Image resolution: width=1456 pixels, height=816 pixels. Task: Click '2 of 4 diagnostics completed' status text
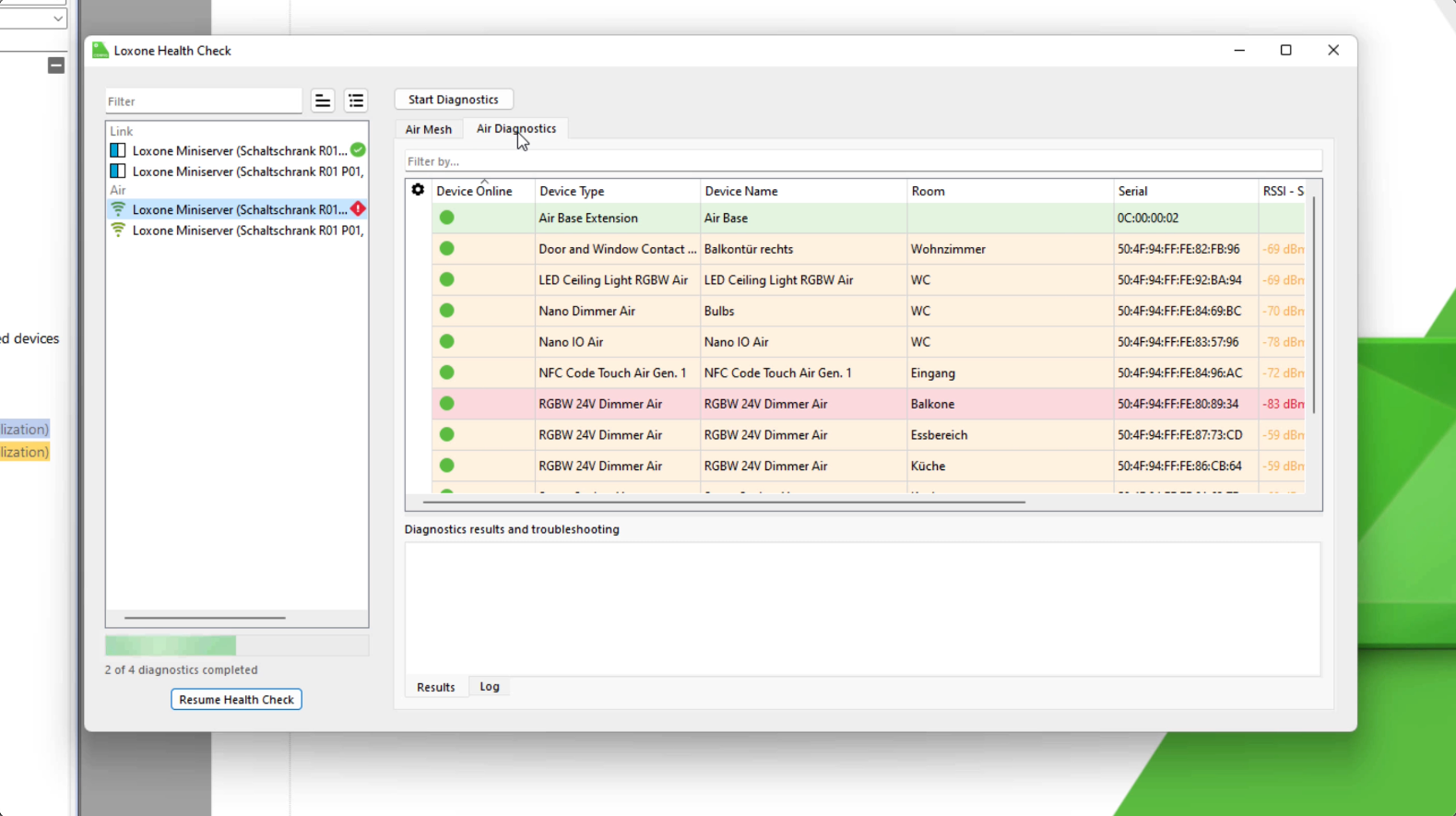coord(182,670)
